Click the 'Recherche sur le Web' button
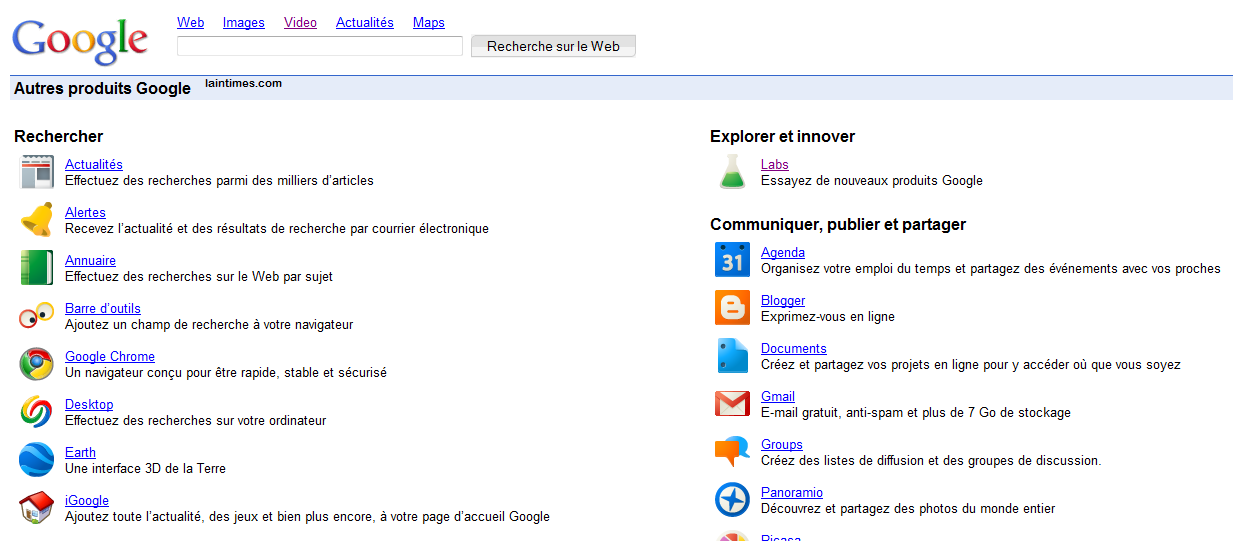Viewport: 1233px width, 541px height. tap(553, 46)
